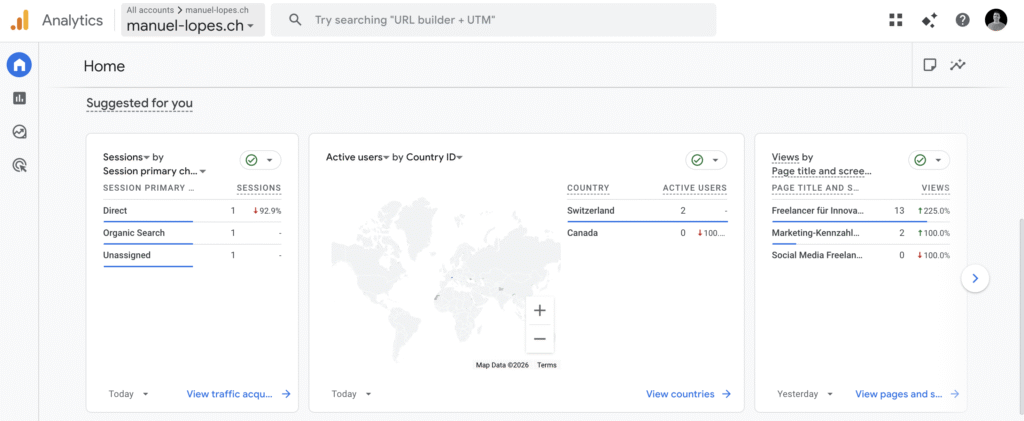The height and width of the screenshot is (421, 1024).
Task: Click the sparkle AI assistant icon
Action: [929, 20]
